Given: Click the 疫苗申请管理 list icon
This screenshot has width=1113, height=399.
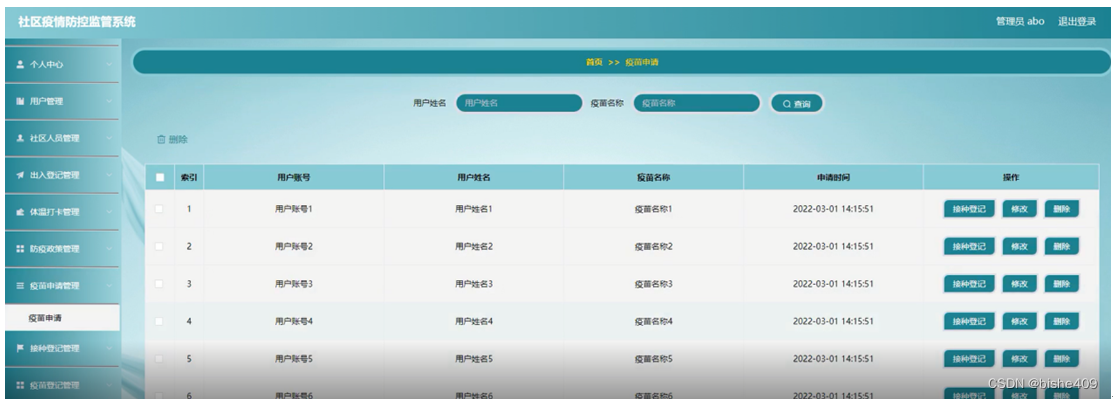Looking at the screenshot, I should 20,286.
